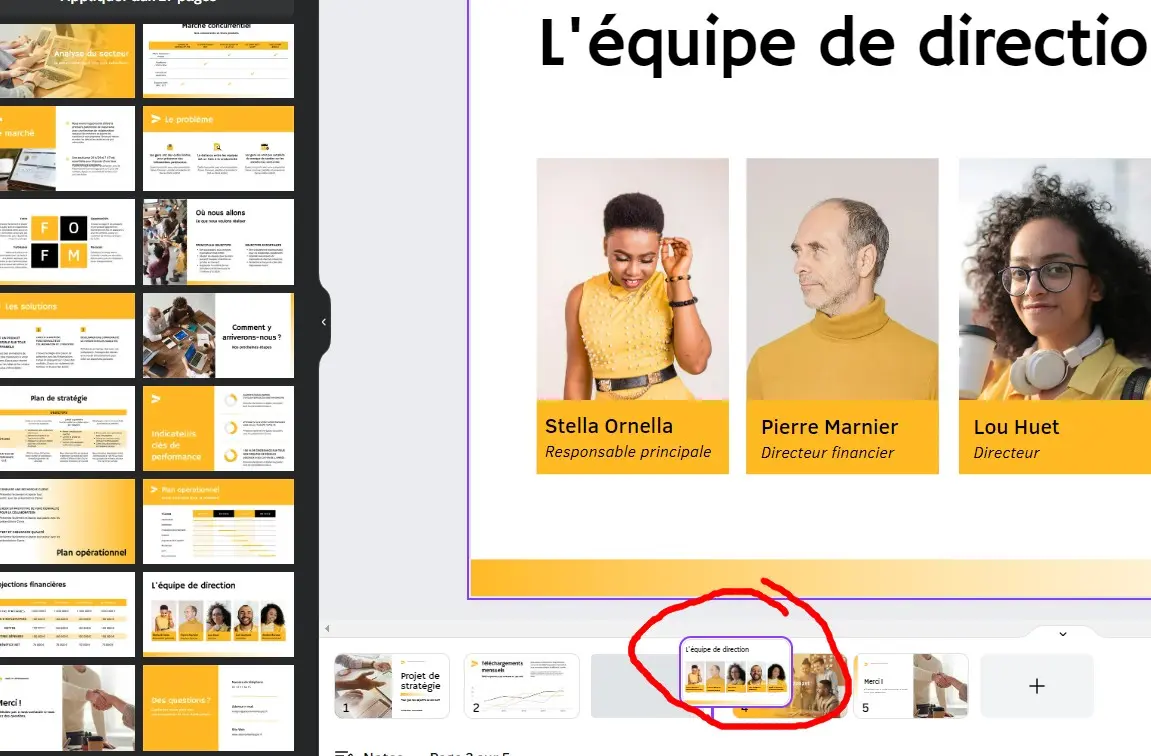Select page 5 'Merci !' thumbnail in strip
Image resolution: width=1151 pixels, height=756 pixels.
[910, 686]
